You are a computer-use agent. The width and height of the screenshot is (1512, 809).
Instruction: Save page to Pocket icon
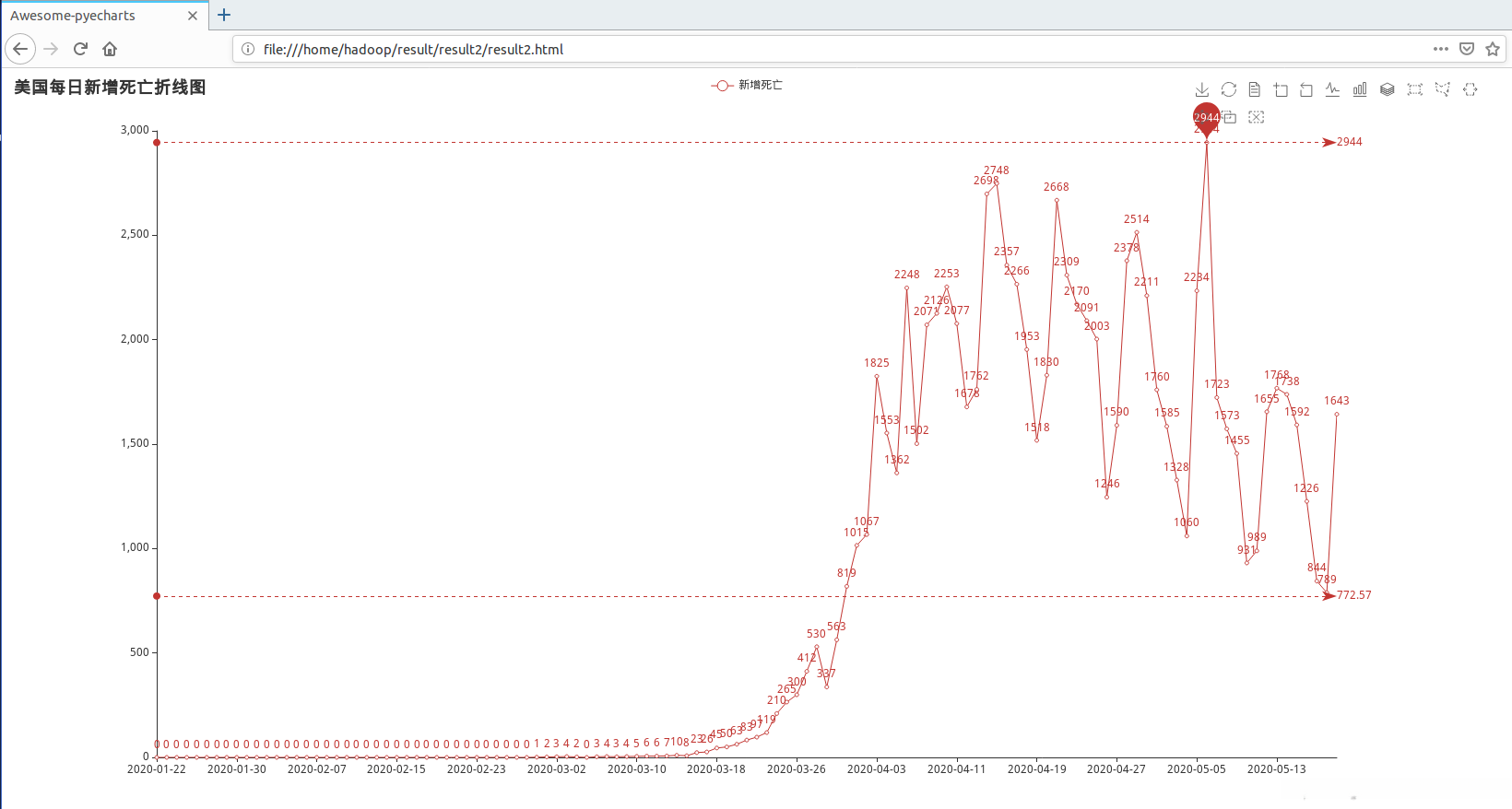tap(1467, 49)
